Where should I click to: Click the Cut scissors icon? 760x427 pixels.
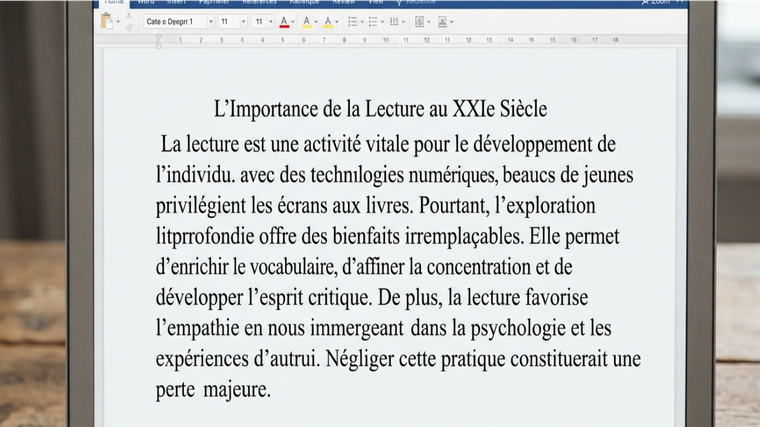128,16
